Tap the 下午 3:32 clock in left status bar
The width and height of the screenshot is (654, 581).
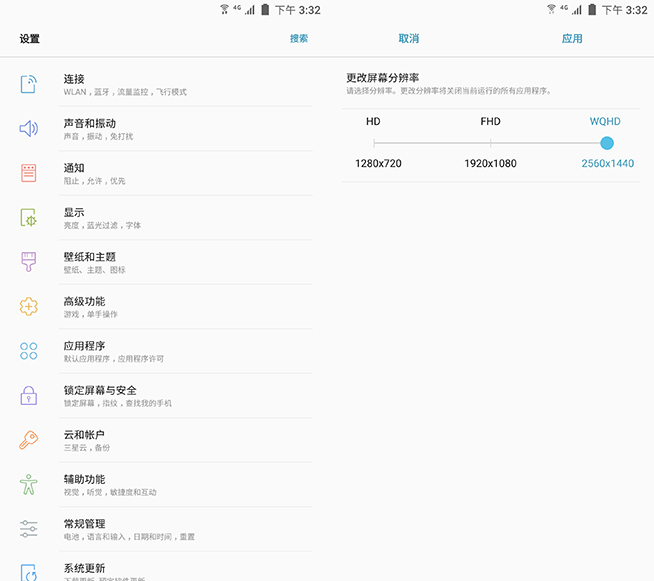point(298,10)
